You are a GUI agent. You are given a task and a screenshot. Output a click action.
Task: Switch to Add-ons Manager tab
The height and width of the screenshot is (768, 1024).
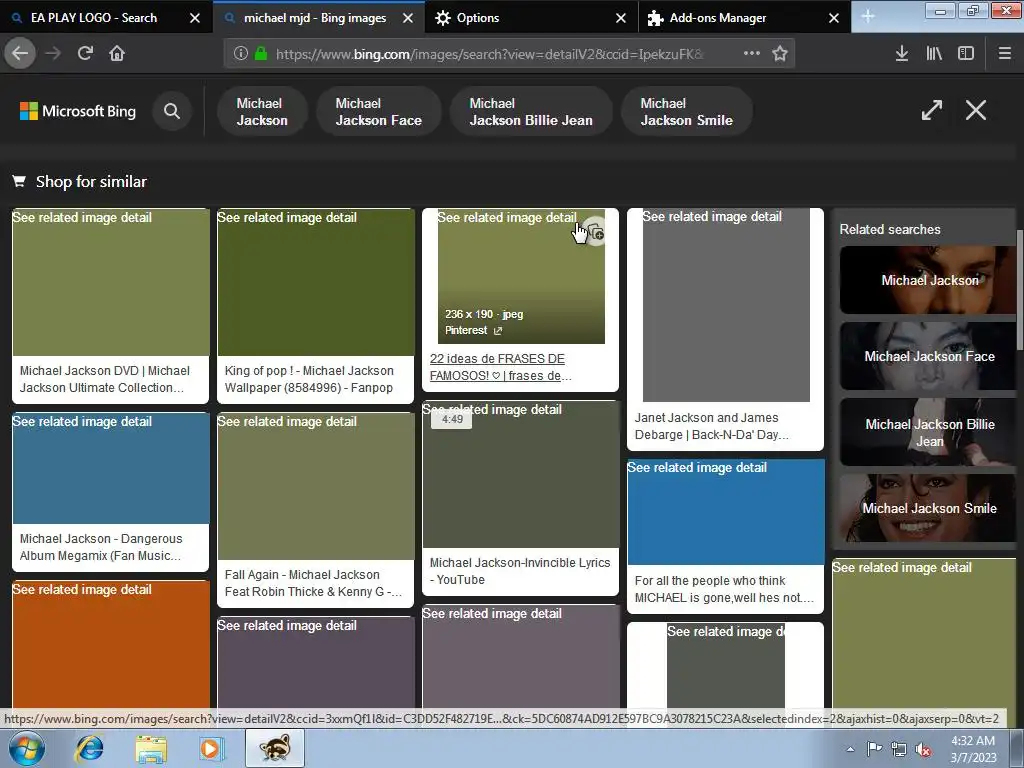(x=718, y=18)
